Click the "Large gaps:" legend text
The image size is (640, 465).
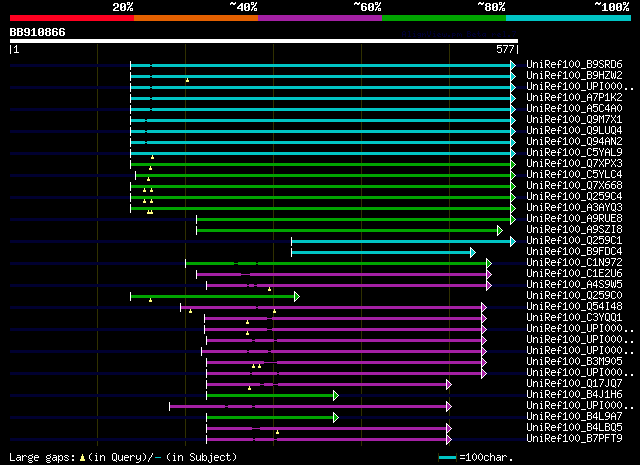[x=42, y=457]
